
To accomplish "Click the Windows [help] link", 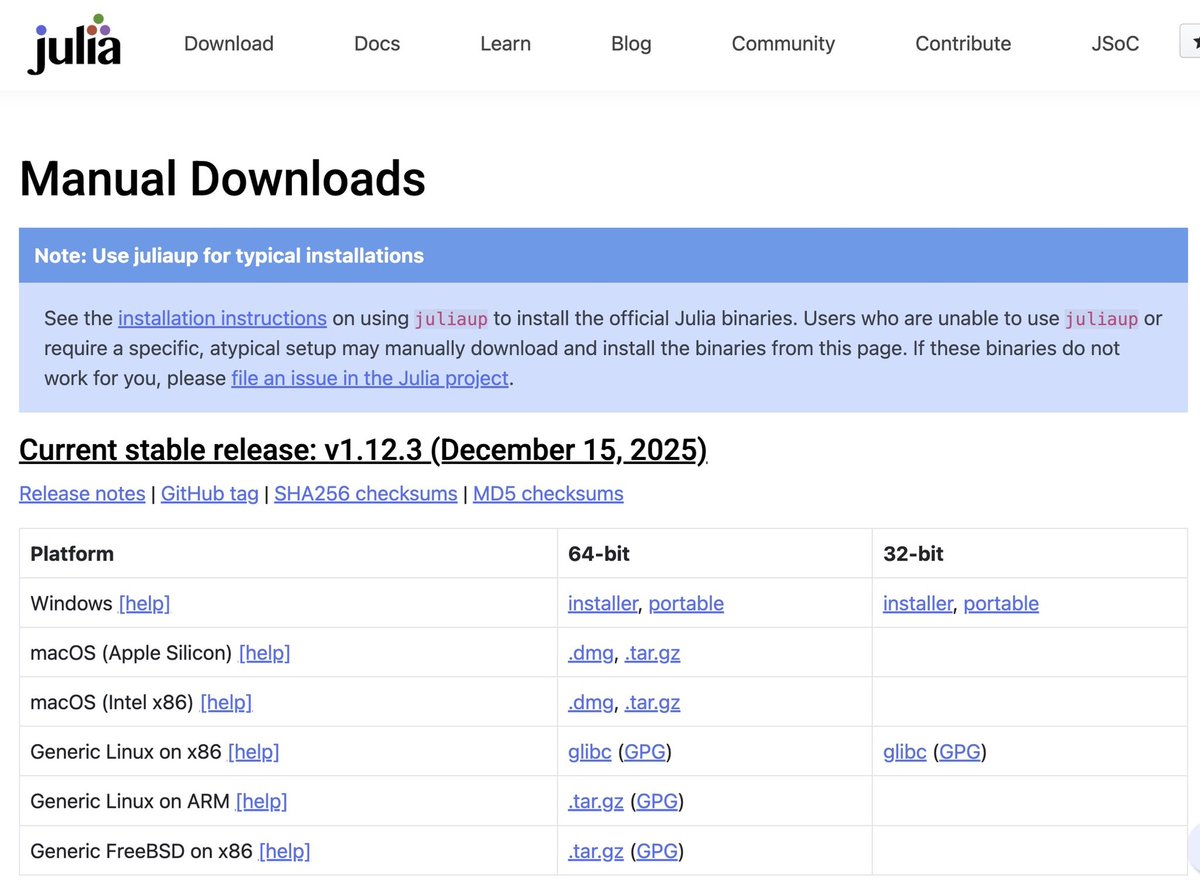I will [144, 603].
